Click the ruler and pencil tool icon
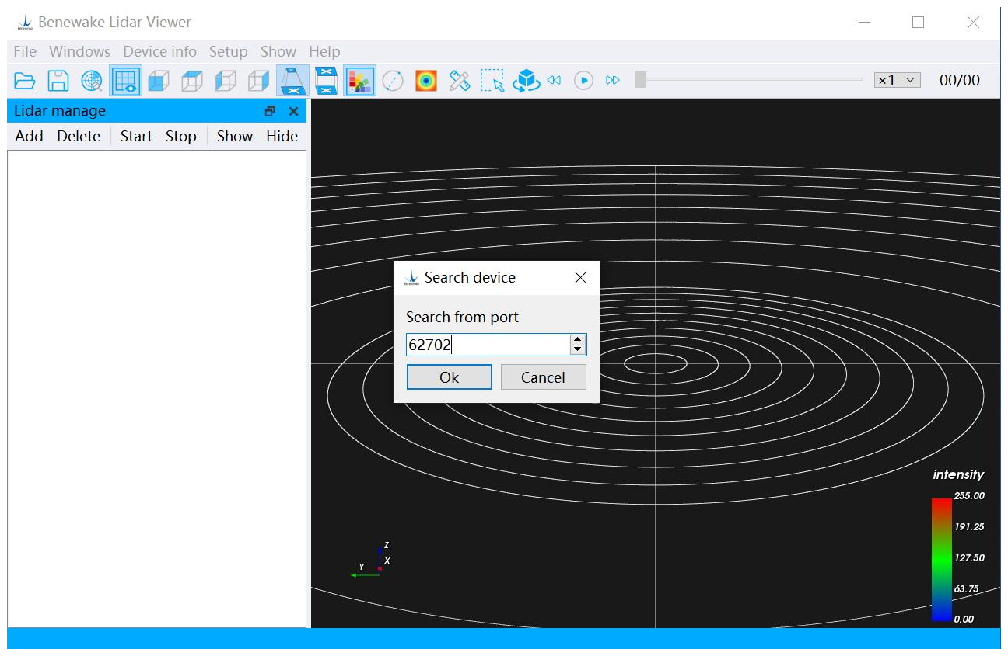This screenshot has height=656, width=1008. tap(460, 81)
